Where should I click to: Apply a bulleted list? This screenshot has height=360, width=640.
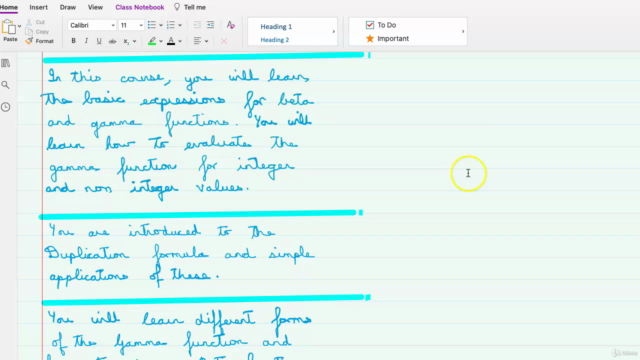pyautogui.click(x=151, y=25)
